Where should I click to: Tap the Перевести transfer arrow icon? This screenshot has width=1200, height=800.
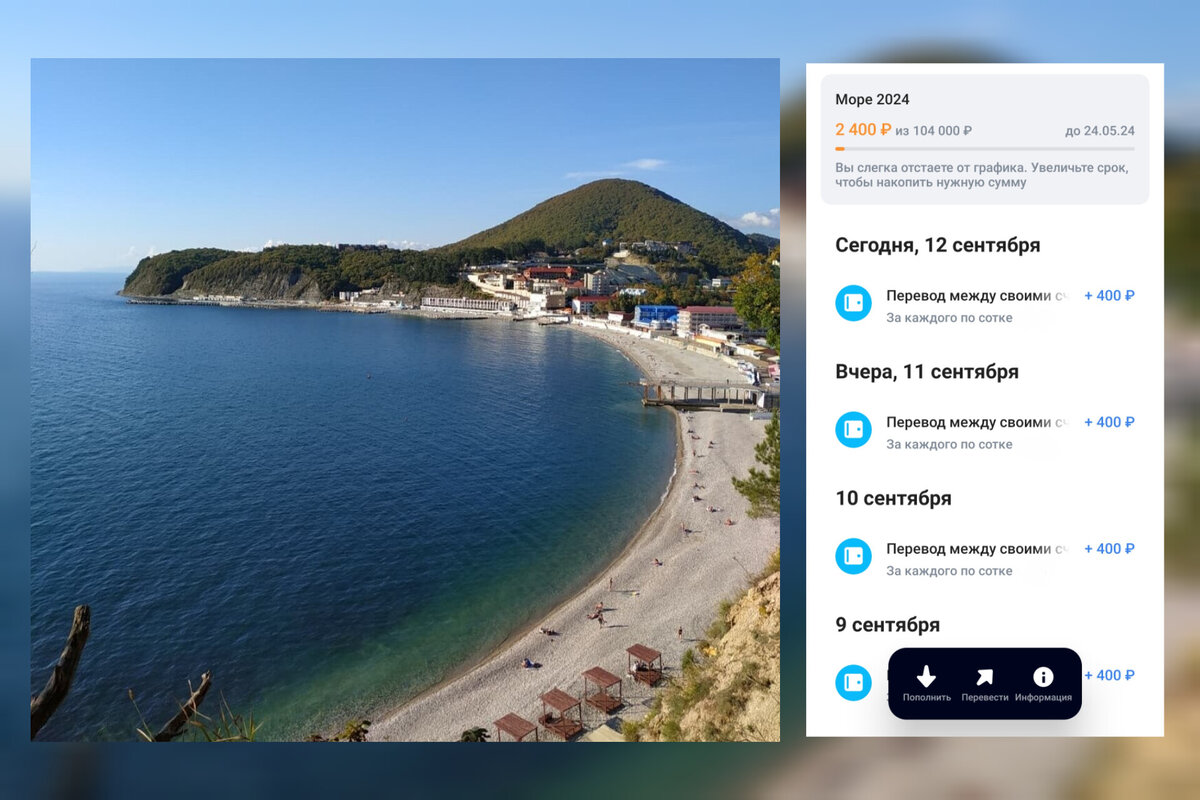(x=985, y=676)
